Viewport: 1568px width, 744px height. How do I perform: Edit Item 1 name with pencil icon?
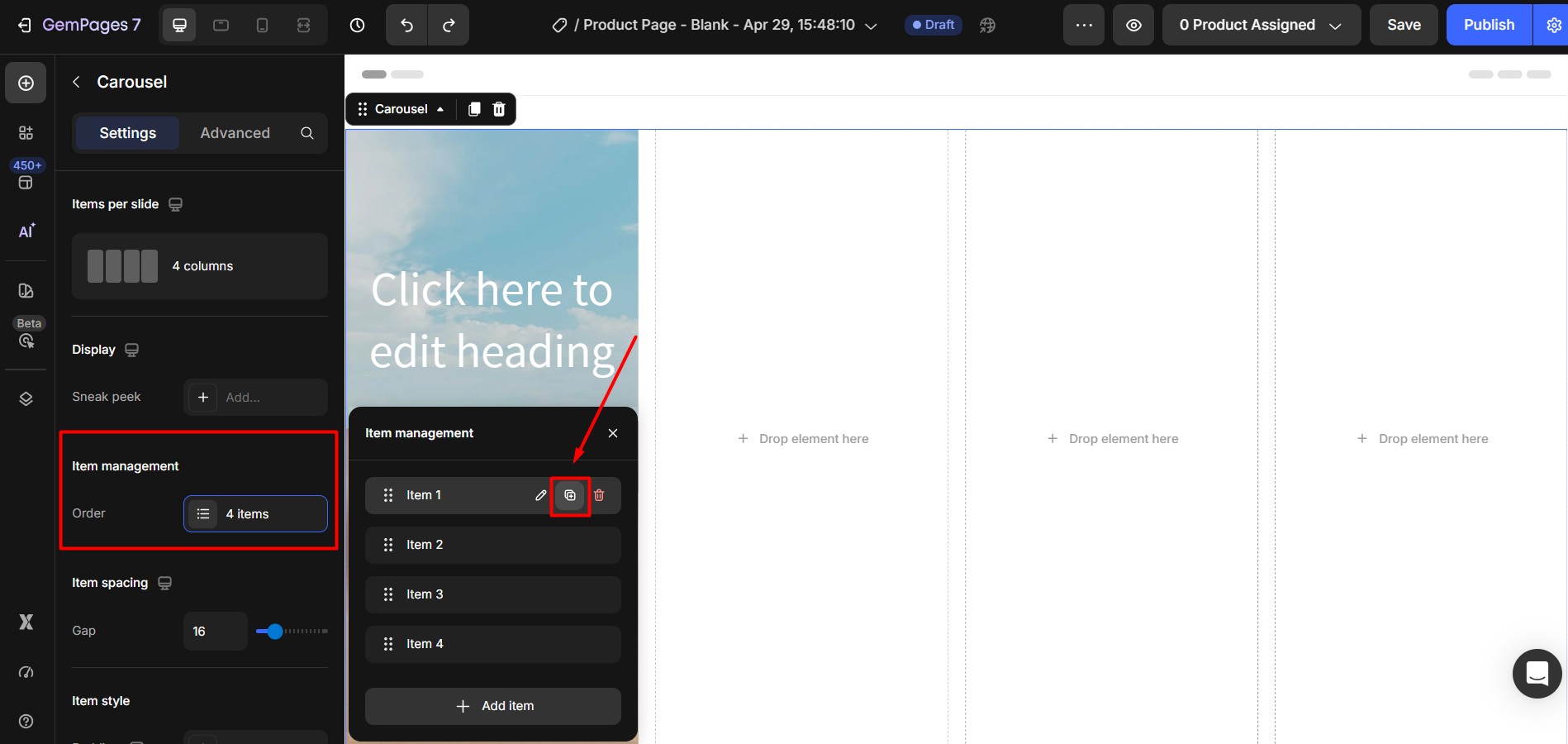(x=541, y=495)
